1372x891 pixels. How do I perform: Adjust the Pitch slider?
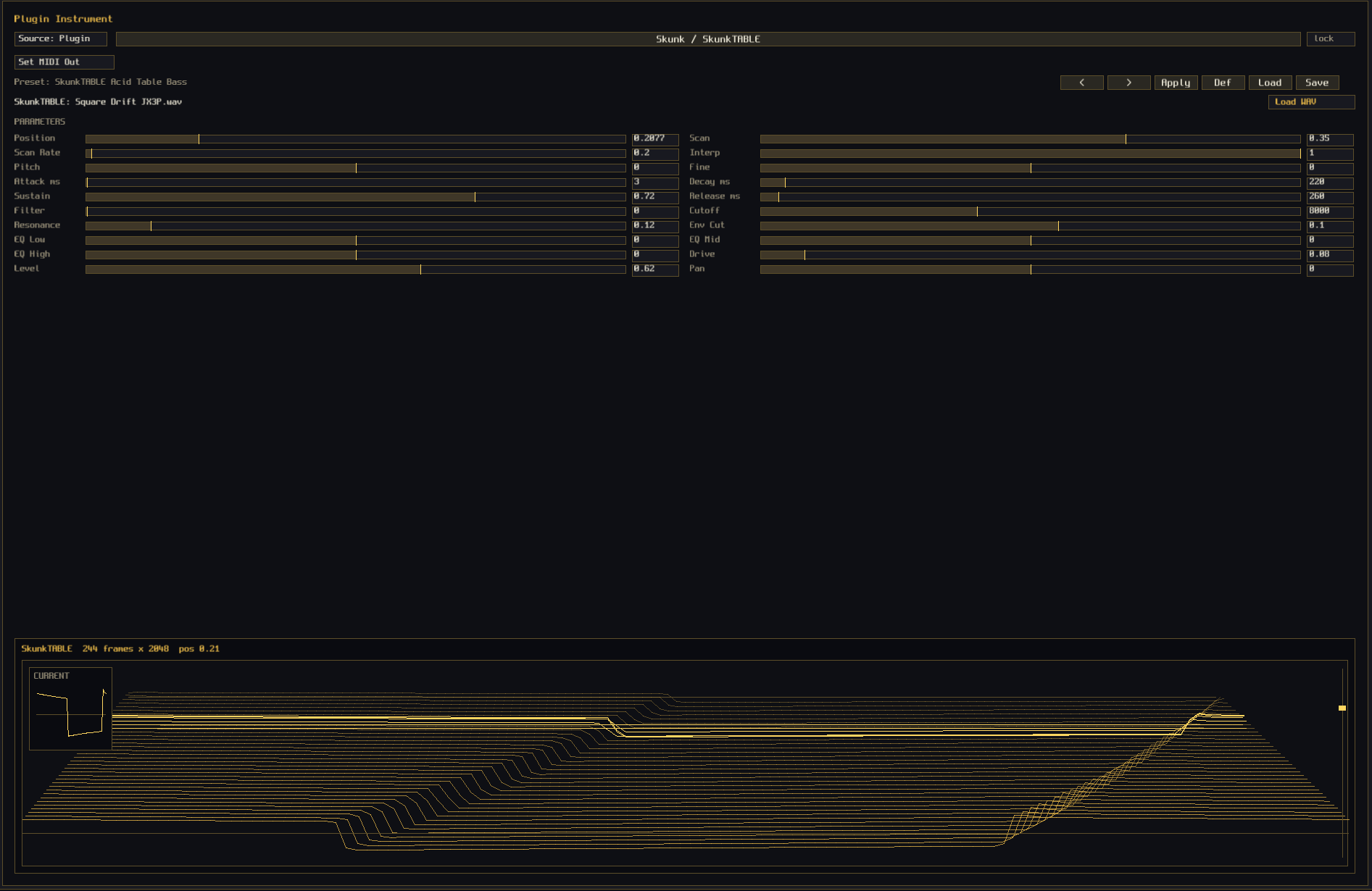[355, 167]
